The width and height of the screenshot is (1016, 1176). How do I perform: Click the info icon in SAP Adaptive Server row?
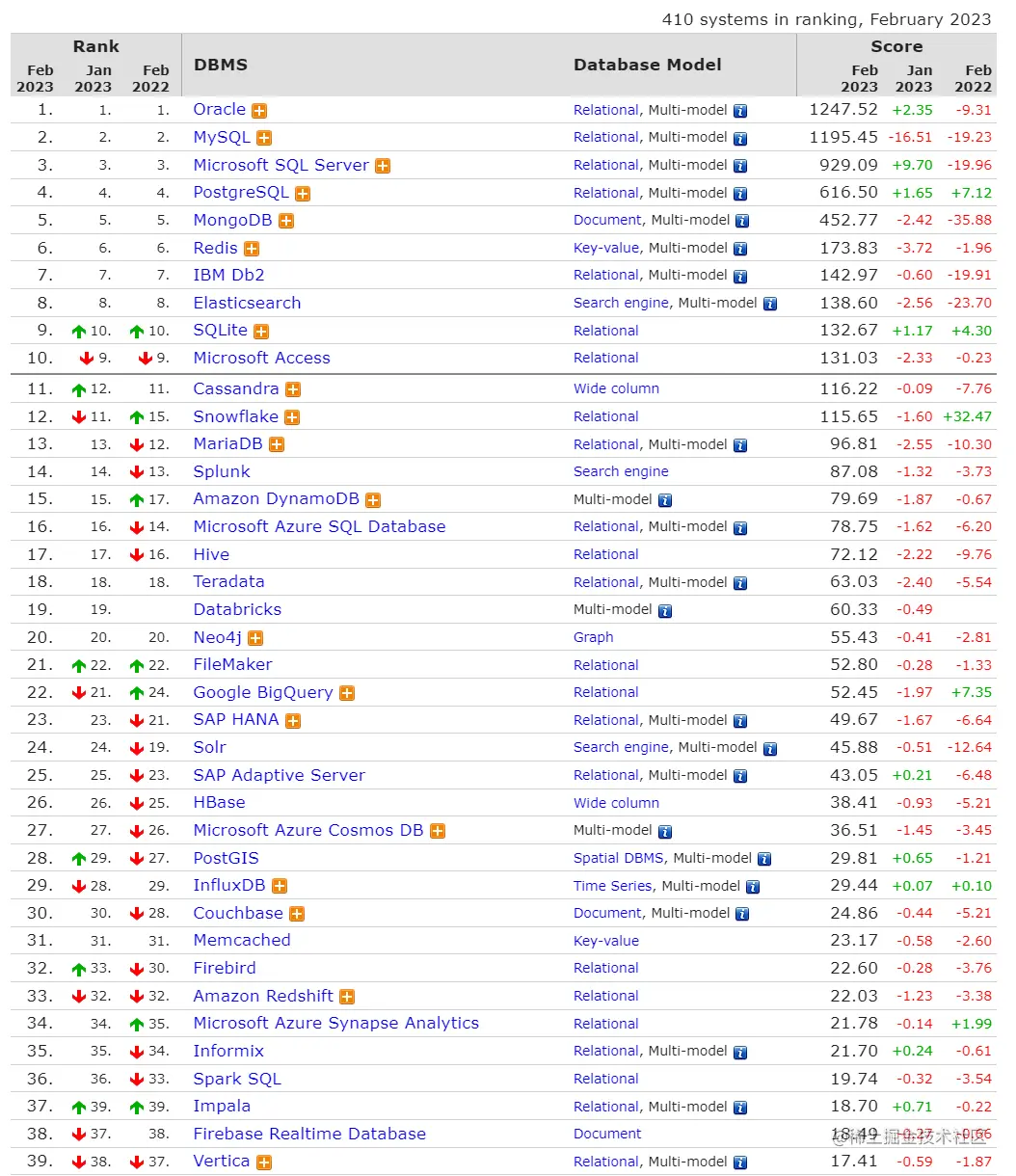pos(740,776)
